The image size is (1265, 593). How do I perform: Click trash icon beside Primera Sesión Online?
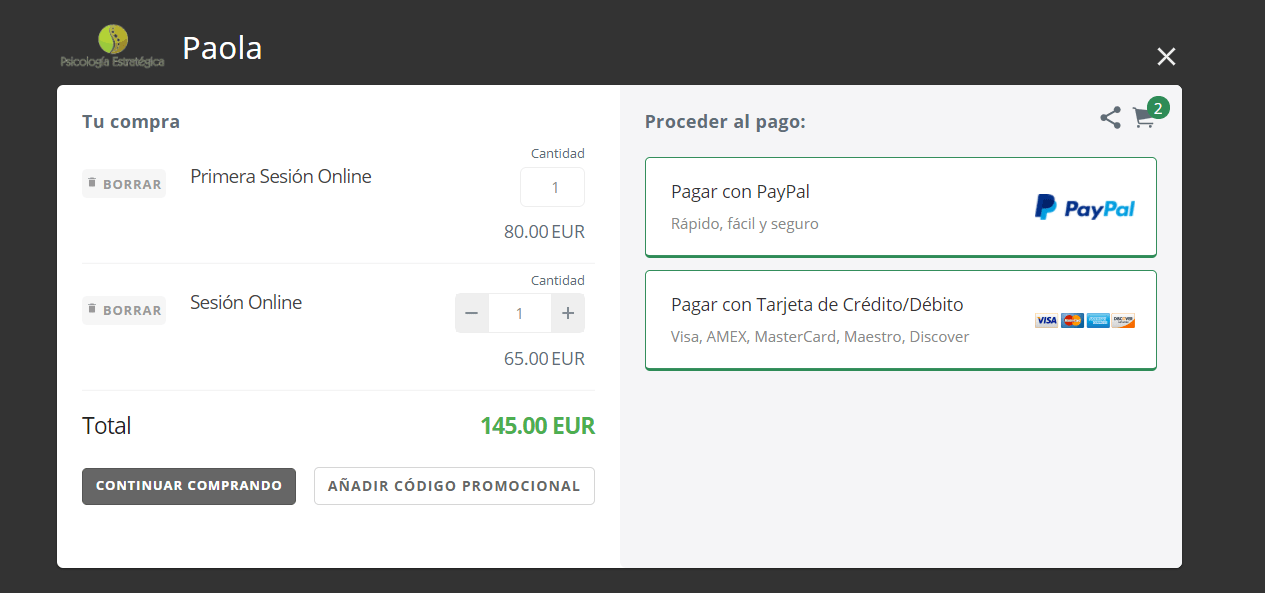pyautogui.click(x=92, y=183)
